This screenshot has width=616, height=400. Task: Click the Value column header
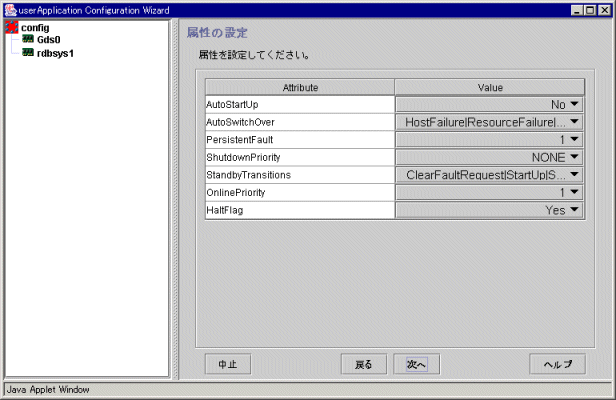click(x=490, y=87)
